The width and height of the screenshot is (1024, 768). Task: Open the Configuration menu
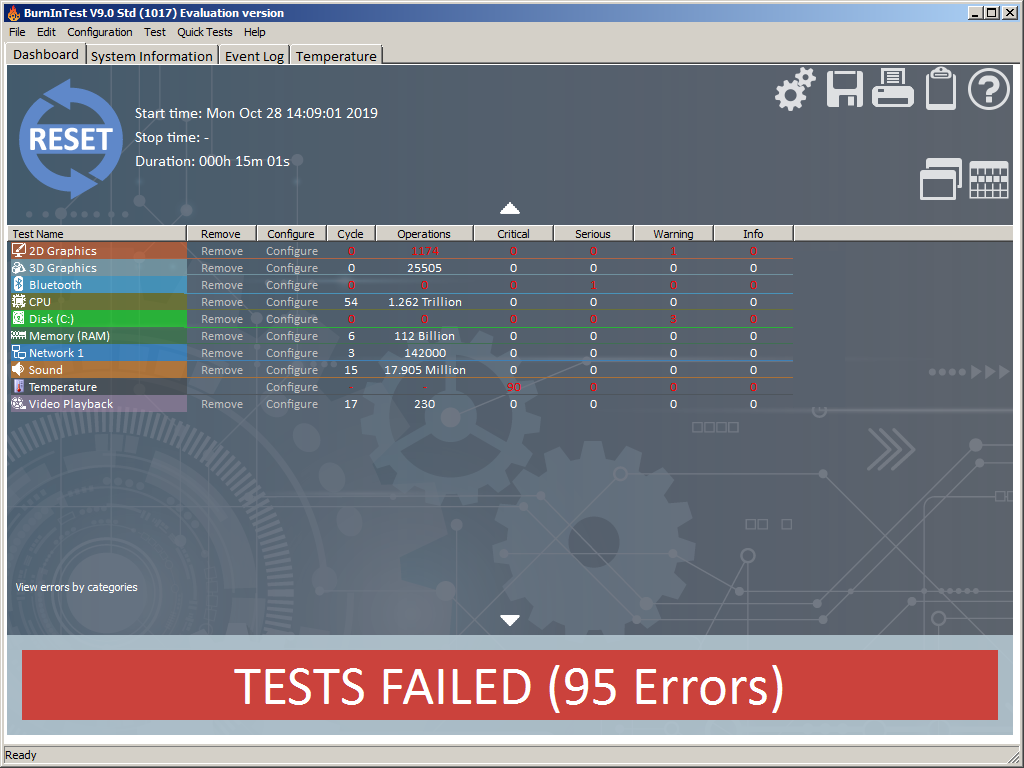tap(100, 32)
